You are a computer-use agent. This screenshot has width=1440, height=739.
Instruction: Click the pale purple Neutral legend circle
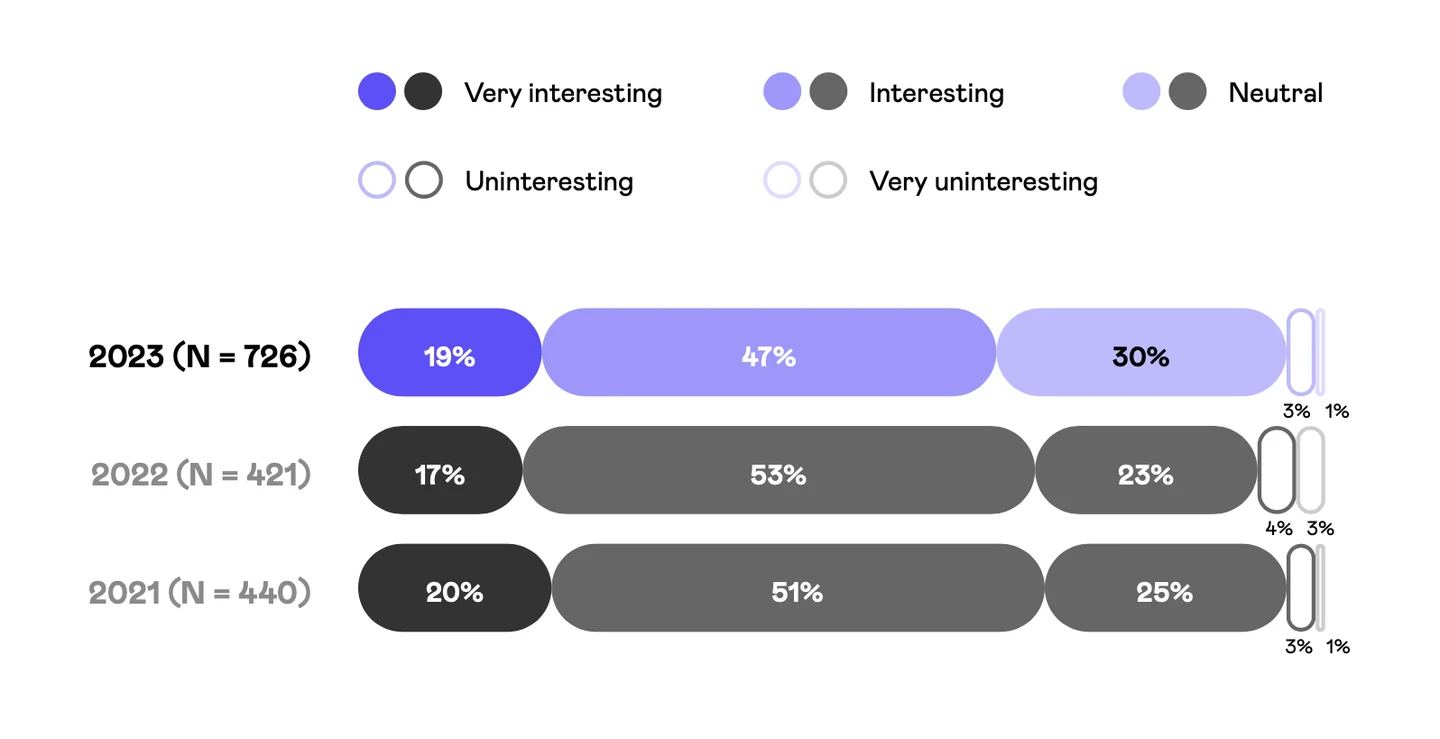(1141, 92)
